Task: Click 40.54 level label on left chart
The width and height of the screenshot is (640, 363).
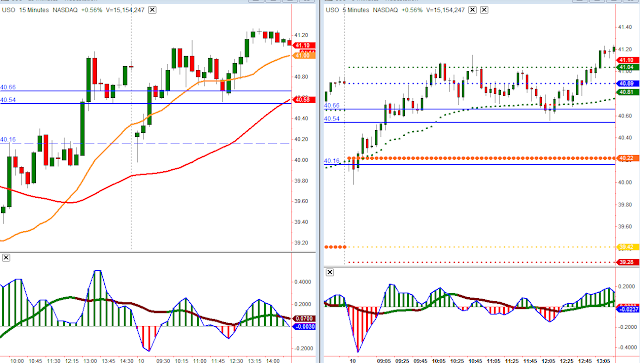Action: (8, 100)
